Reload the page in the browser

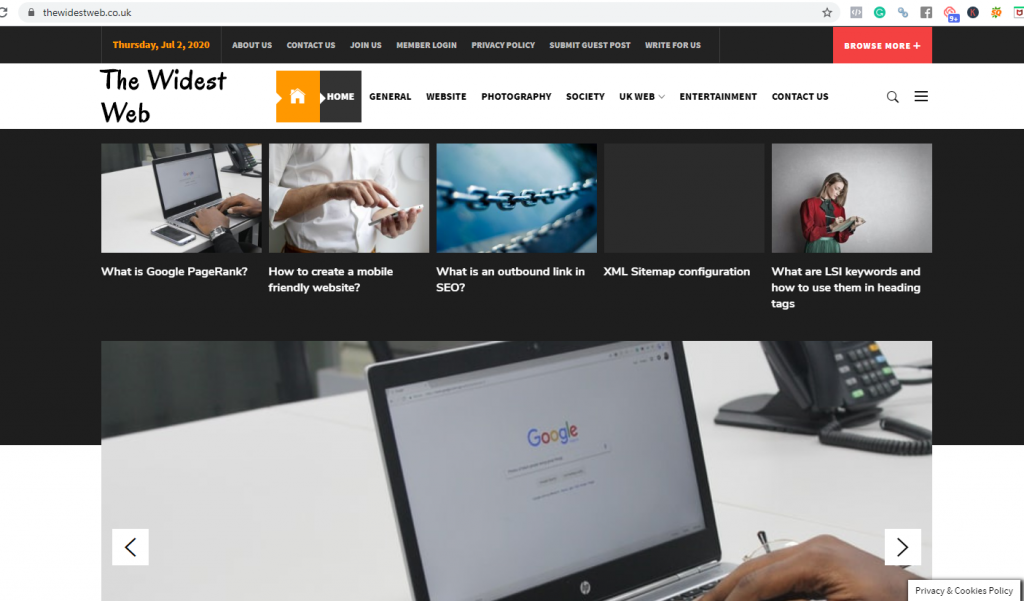pyautogui.click(x=4, y=12)
